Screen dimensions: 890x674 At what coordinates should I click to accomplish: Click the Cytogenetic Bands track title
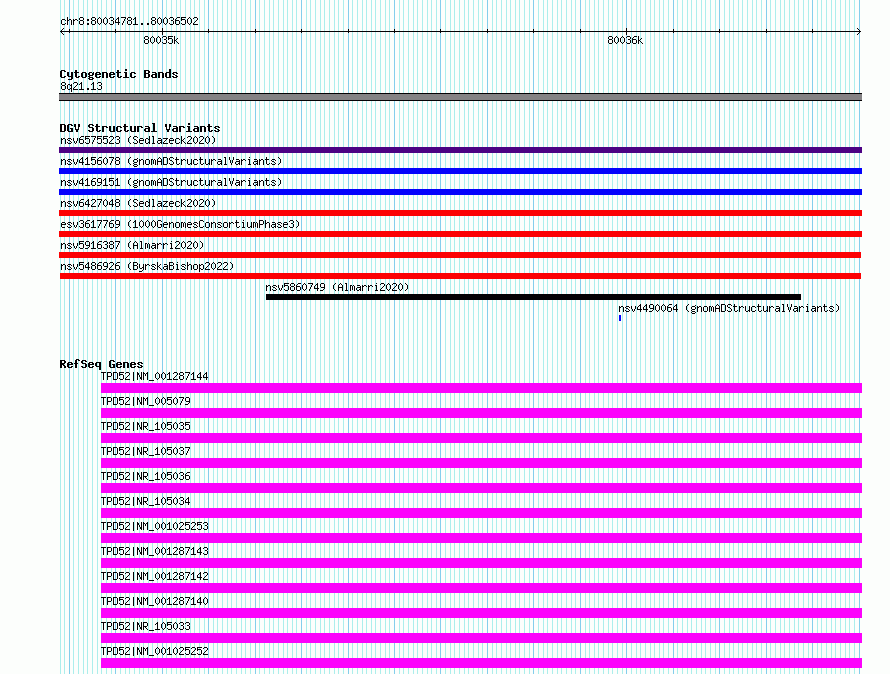point(119,74)
